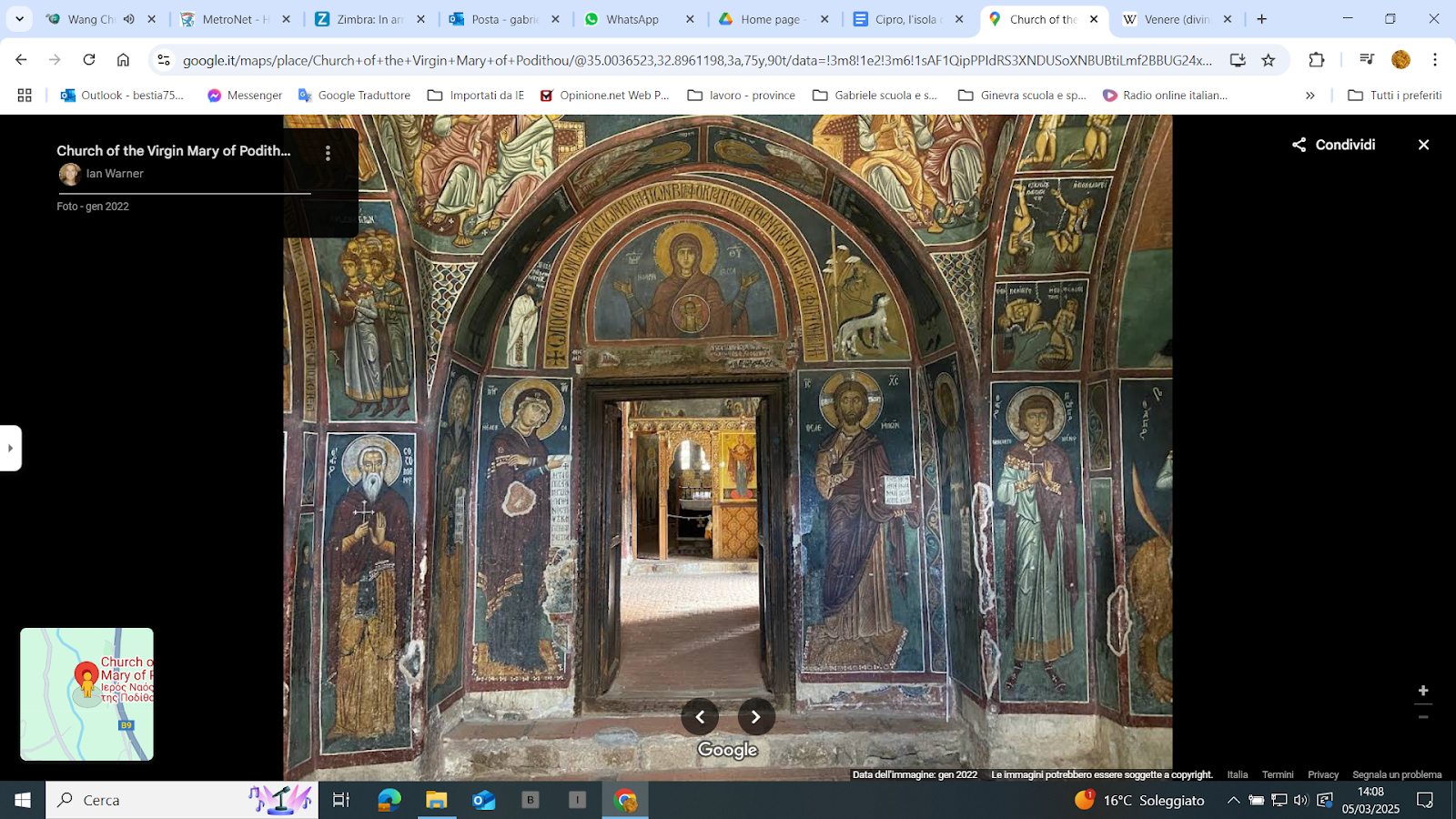
Task: Click the Cerca taskbar search box
Action: click(182, 800)
